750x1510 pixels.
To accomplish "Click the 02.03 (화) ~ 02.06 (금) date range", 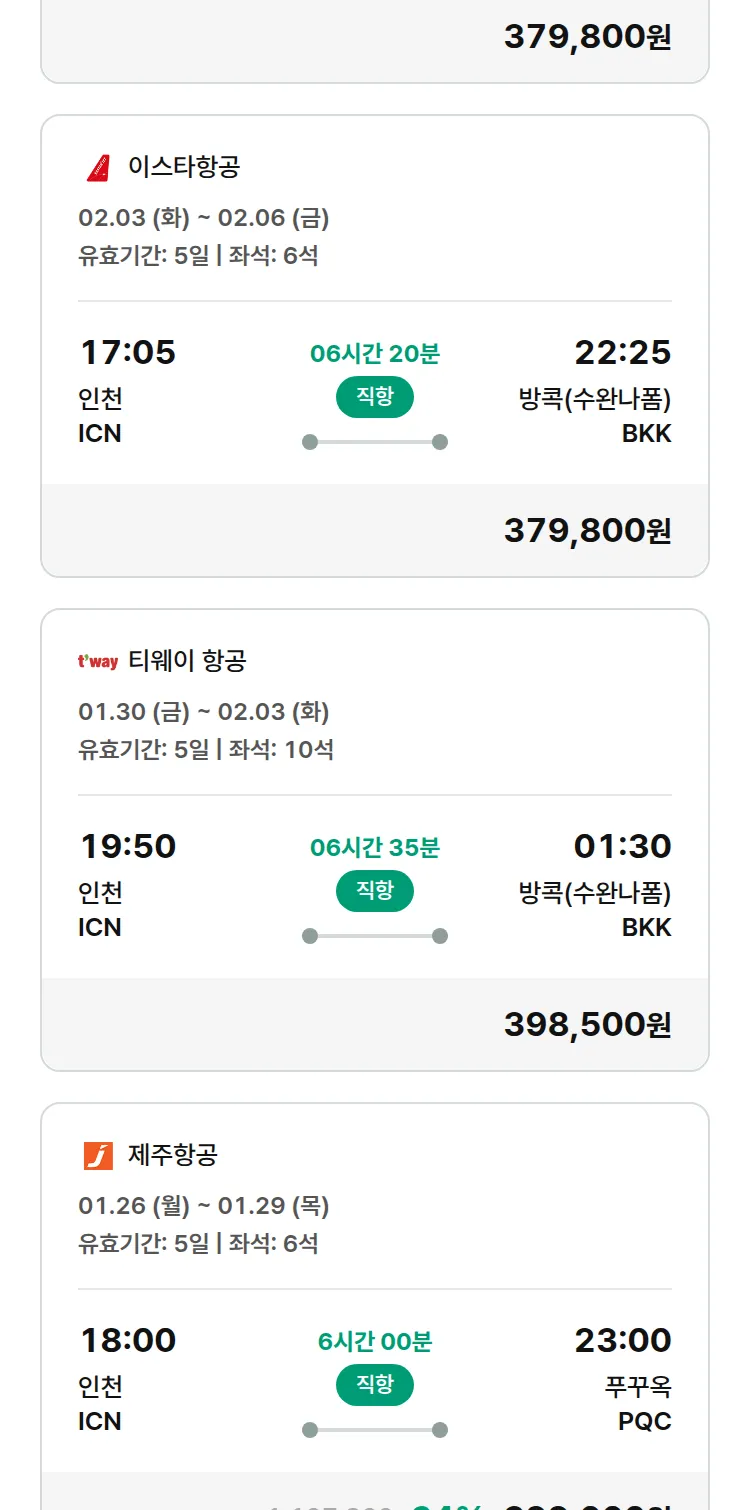I will tap(204, 218).
